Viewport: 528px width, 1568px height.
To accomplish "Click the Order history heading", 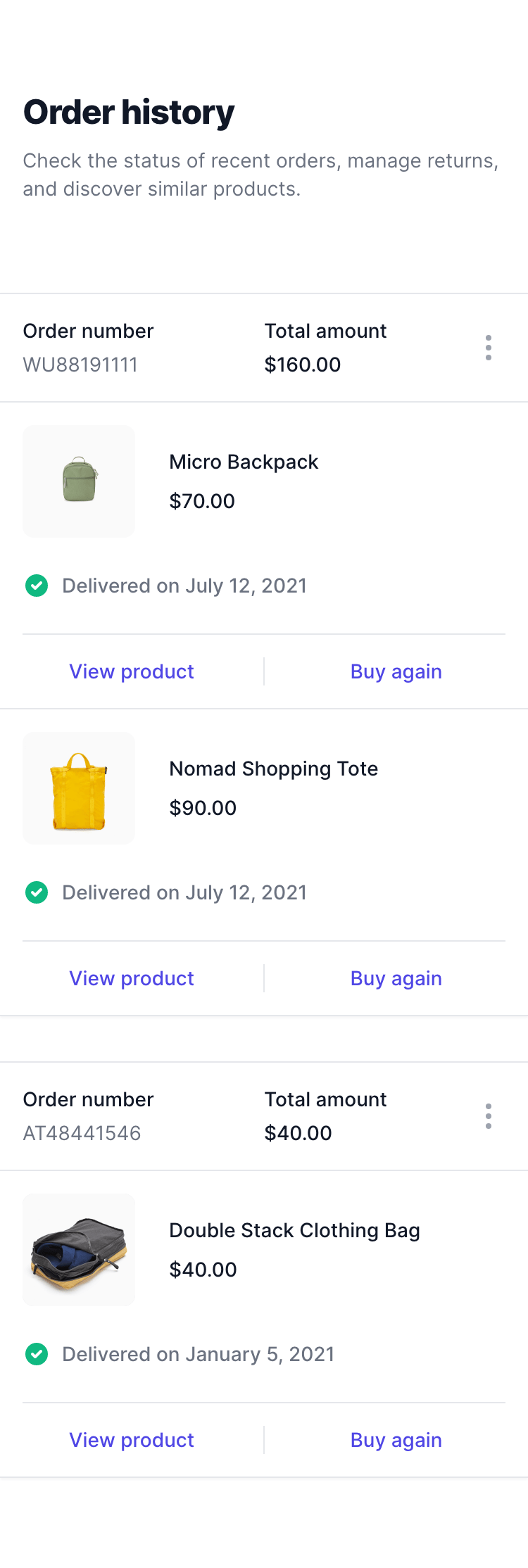I will [x=129, y=113].
